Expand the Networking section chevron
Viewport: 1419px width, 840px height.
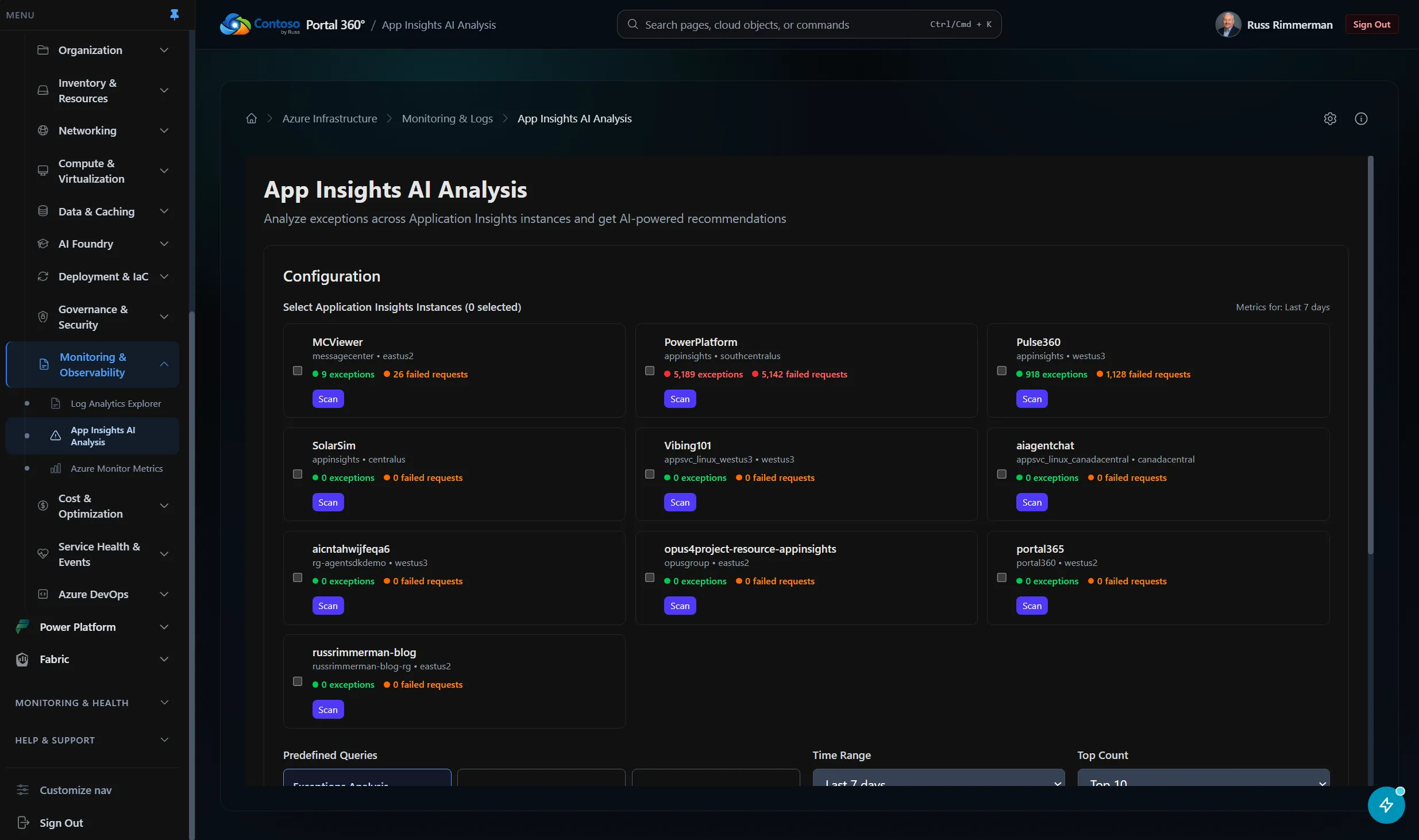pos(164,130)
